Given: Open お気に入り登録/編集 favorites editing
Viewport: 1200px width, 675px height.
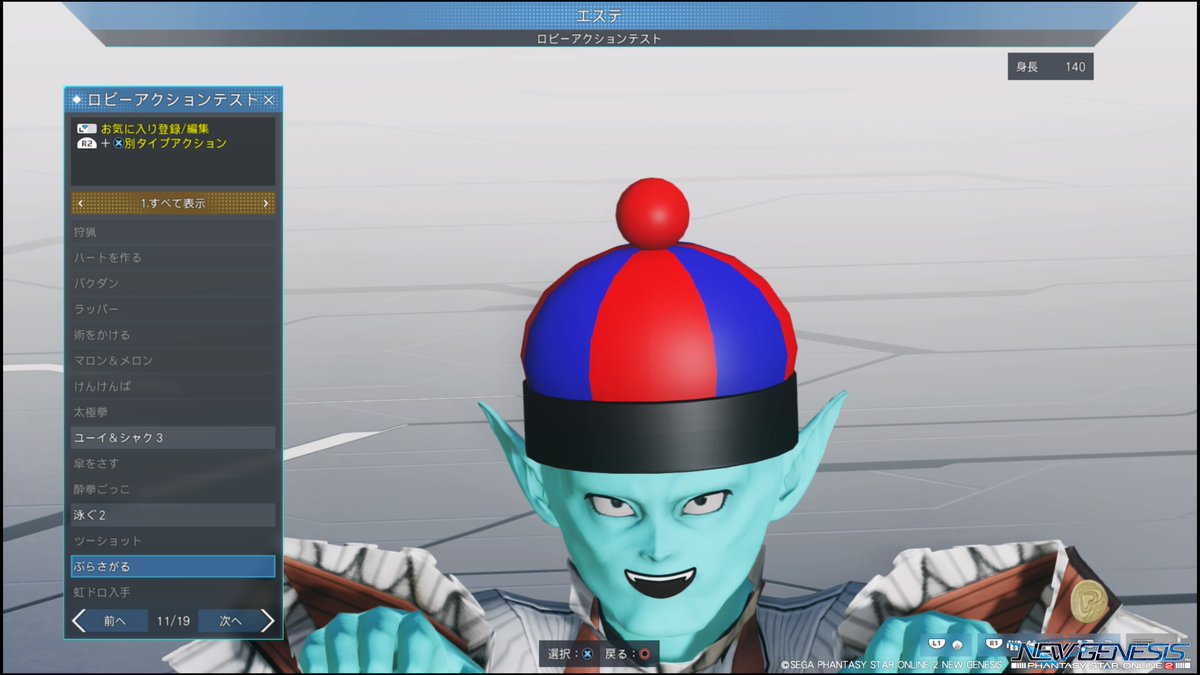Looking at the screenshot, I should [x=155, y=129].
